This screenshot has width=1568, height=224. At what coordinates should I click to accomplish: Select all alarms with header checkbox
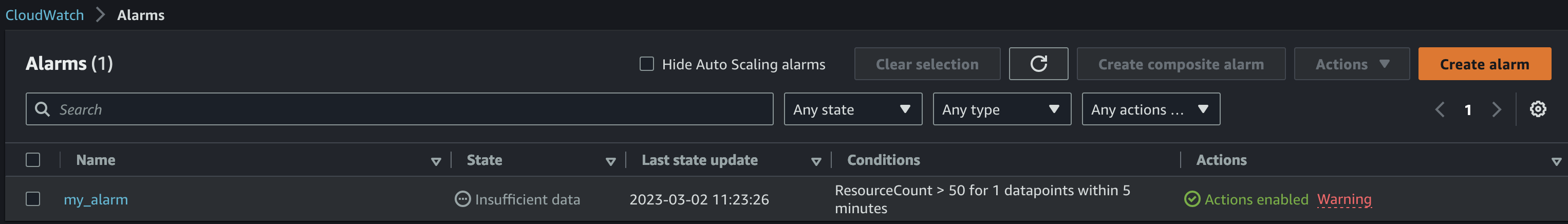pyautogui.click(x=33, y=160)
